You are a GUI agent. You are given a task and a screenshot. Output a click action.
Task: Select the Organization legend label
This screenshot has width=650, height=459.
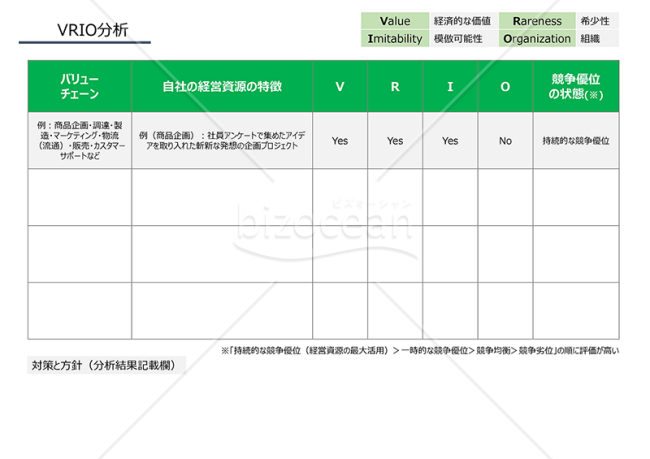pos(537,39)
